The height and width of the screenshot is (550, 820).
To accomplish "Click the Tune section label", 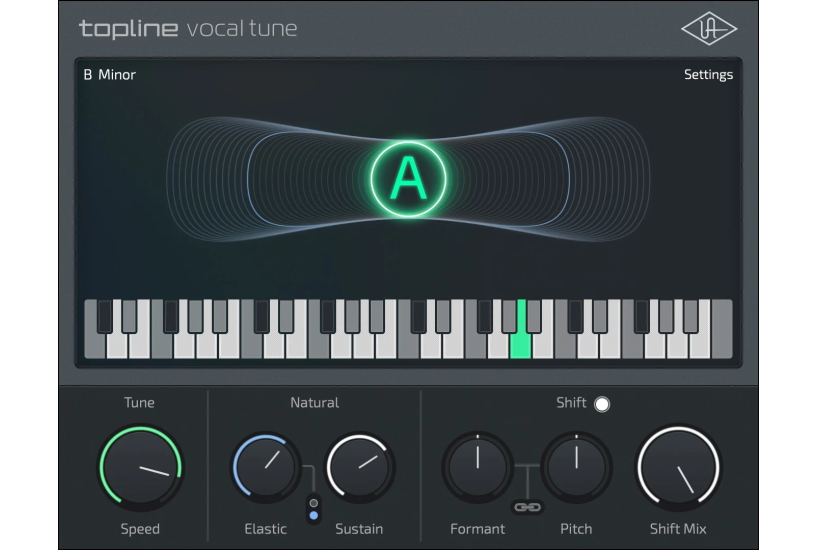I will [x=139, y=403].
